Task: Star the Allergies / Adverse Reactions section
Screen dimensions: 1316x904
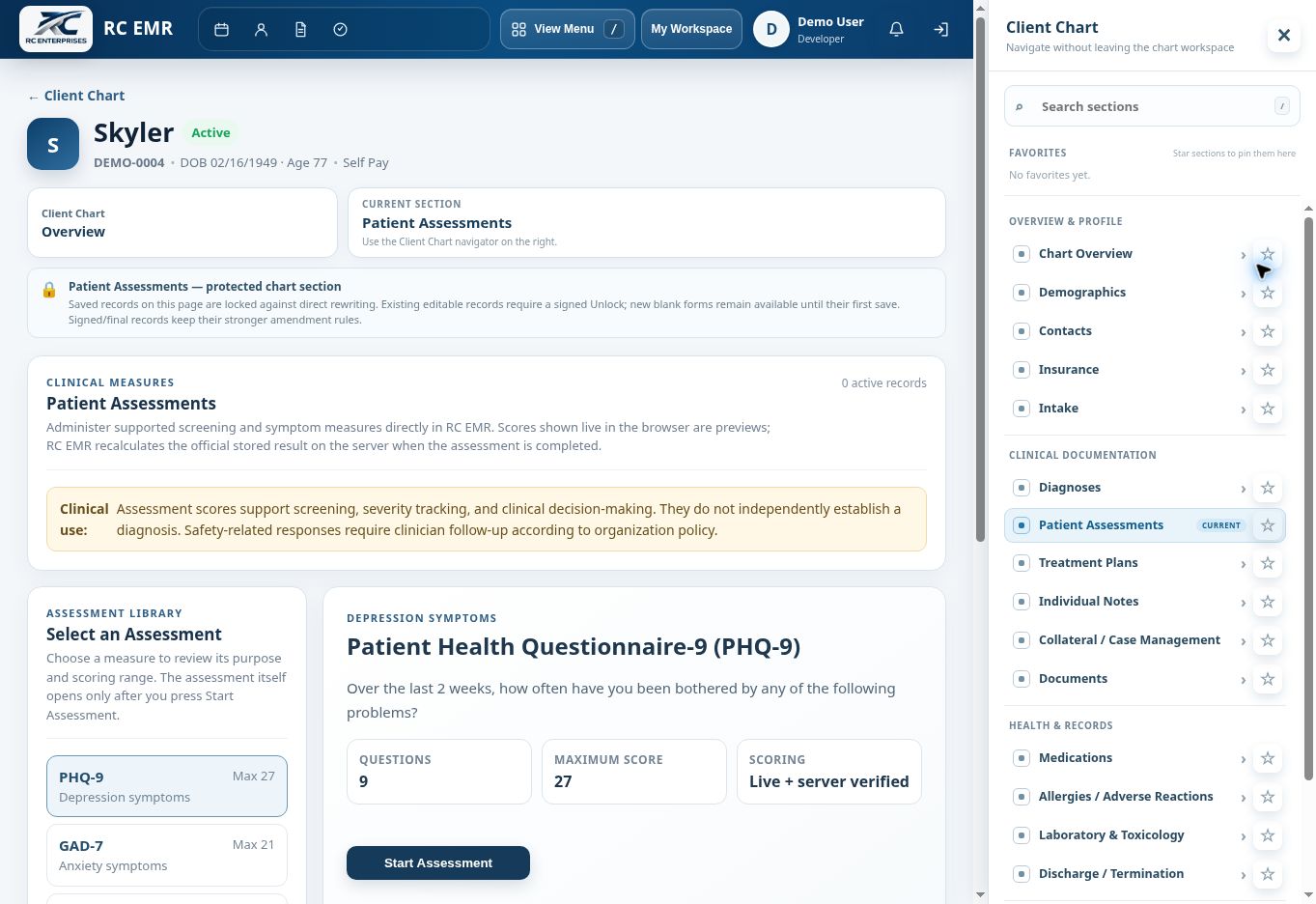Action: coord(1268,797)
